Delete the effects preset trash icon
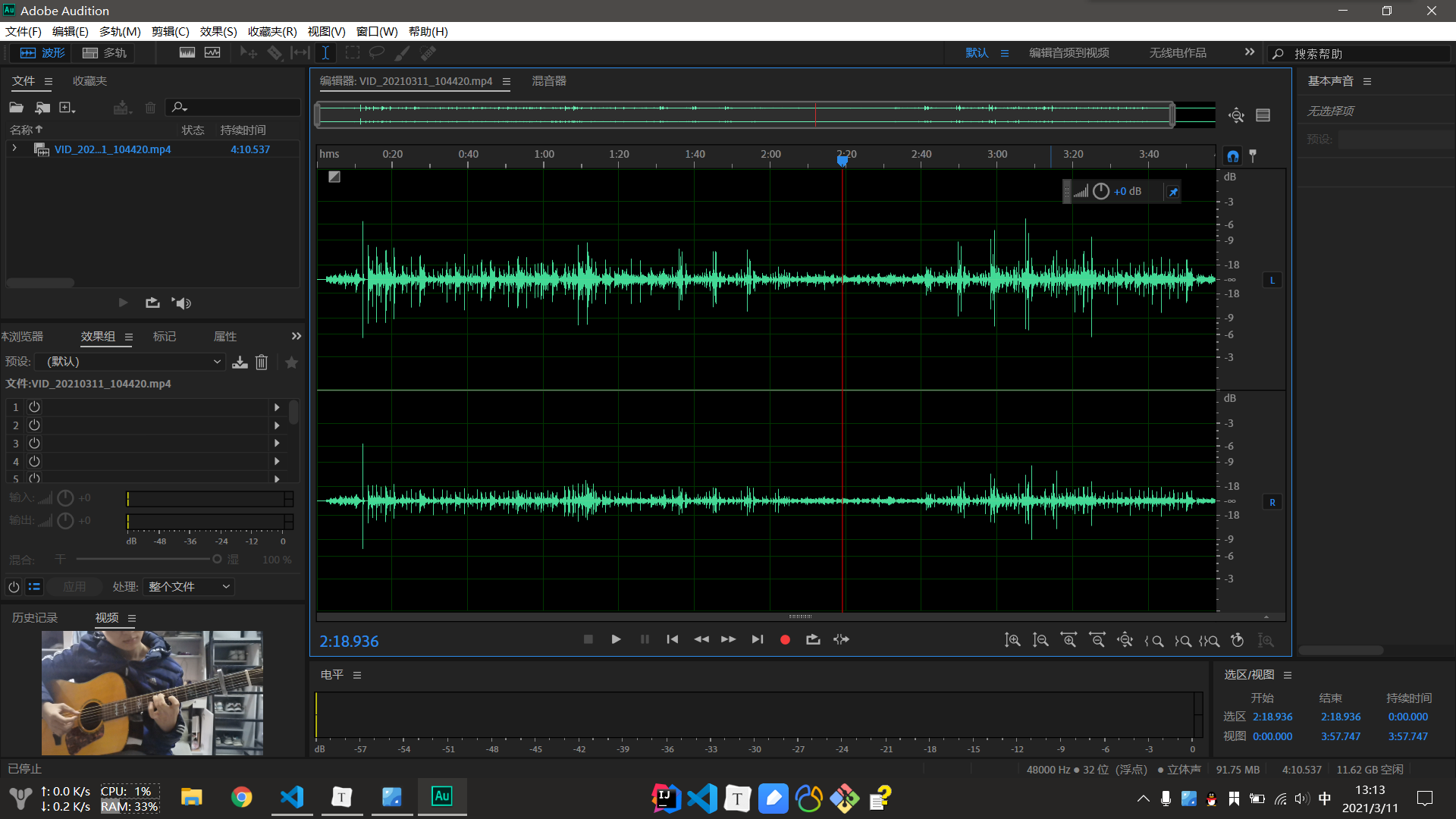 pos(262,362)
